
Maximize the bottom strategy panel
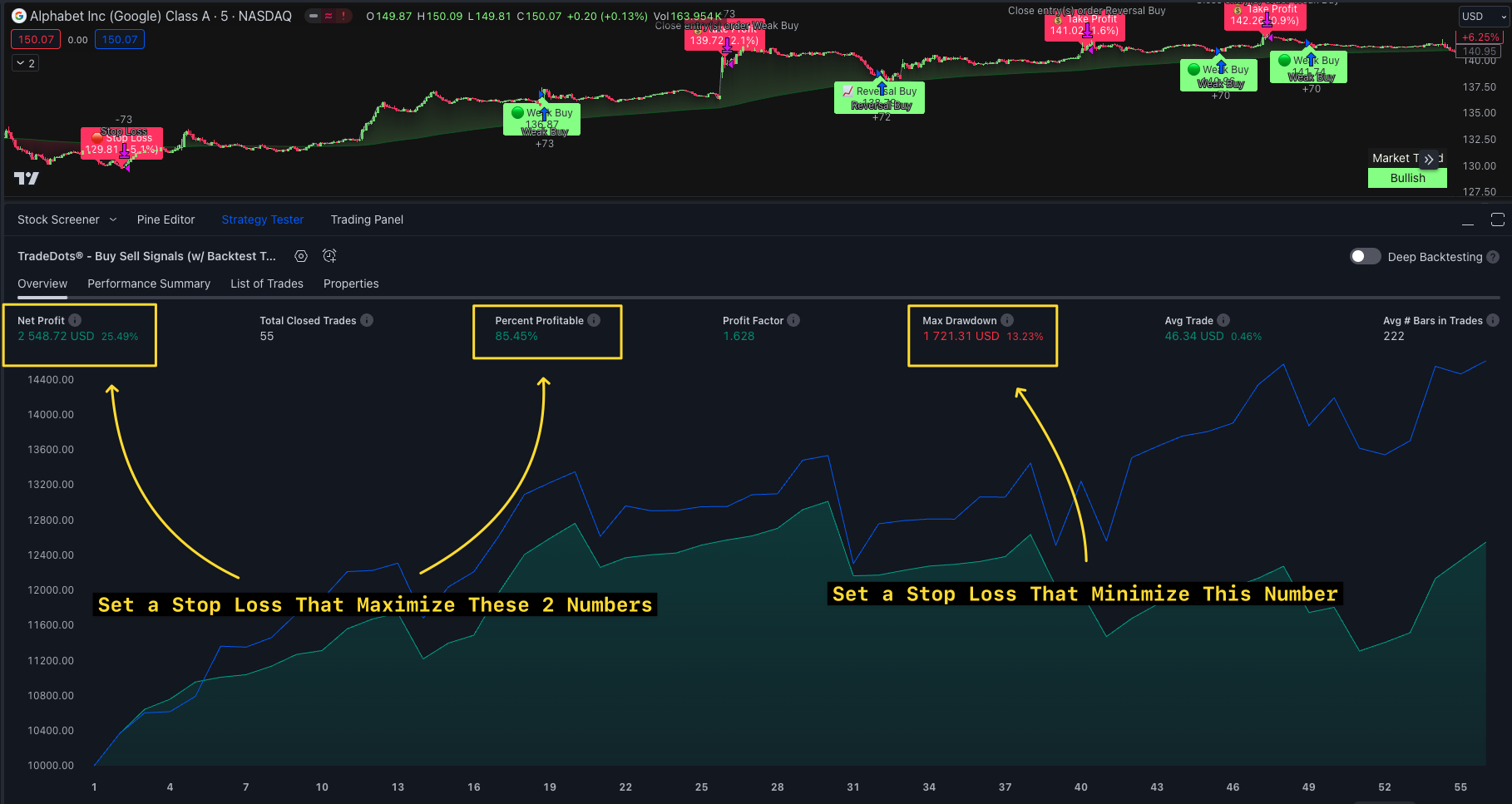click(x=1498, y=219)
